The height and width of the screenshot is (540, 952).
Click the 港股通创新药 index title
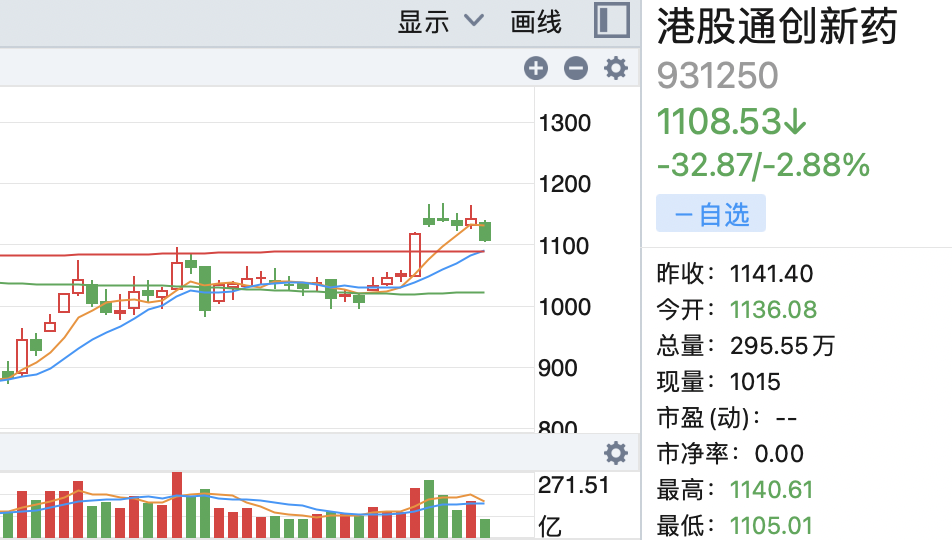coord(777,26)
